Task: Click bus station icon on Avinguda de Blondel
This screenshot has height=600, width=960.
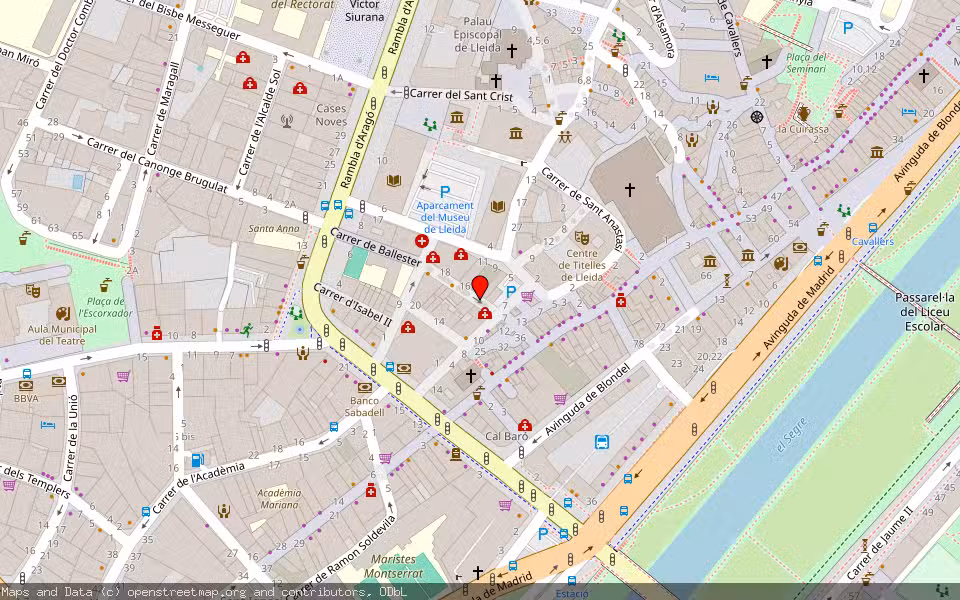Action: click(602, 442)
